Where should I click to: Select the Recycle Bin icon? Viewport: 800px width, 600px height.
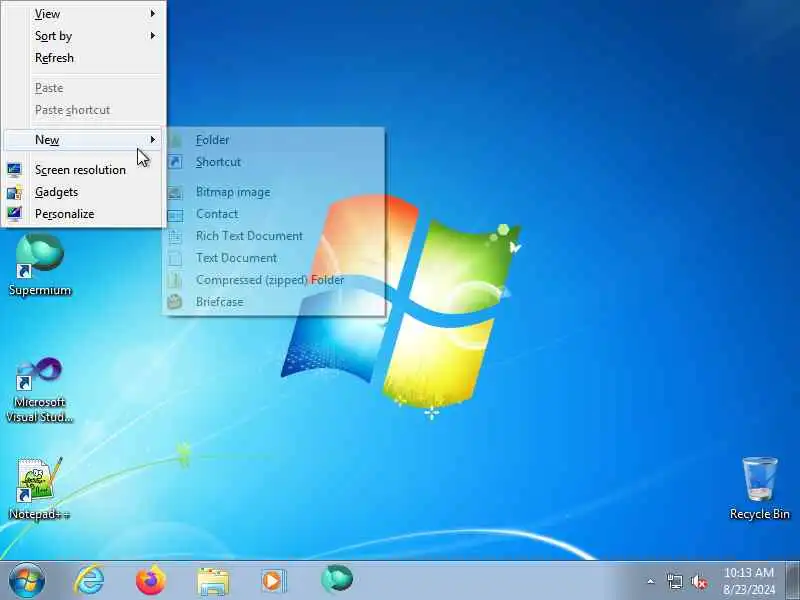click(x=759, y=489)
